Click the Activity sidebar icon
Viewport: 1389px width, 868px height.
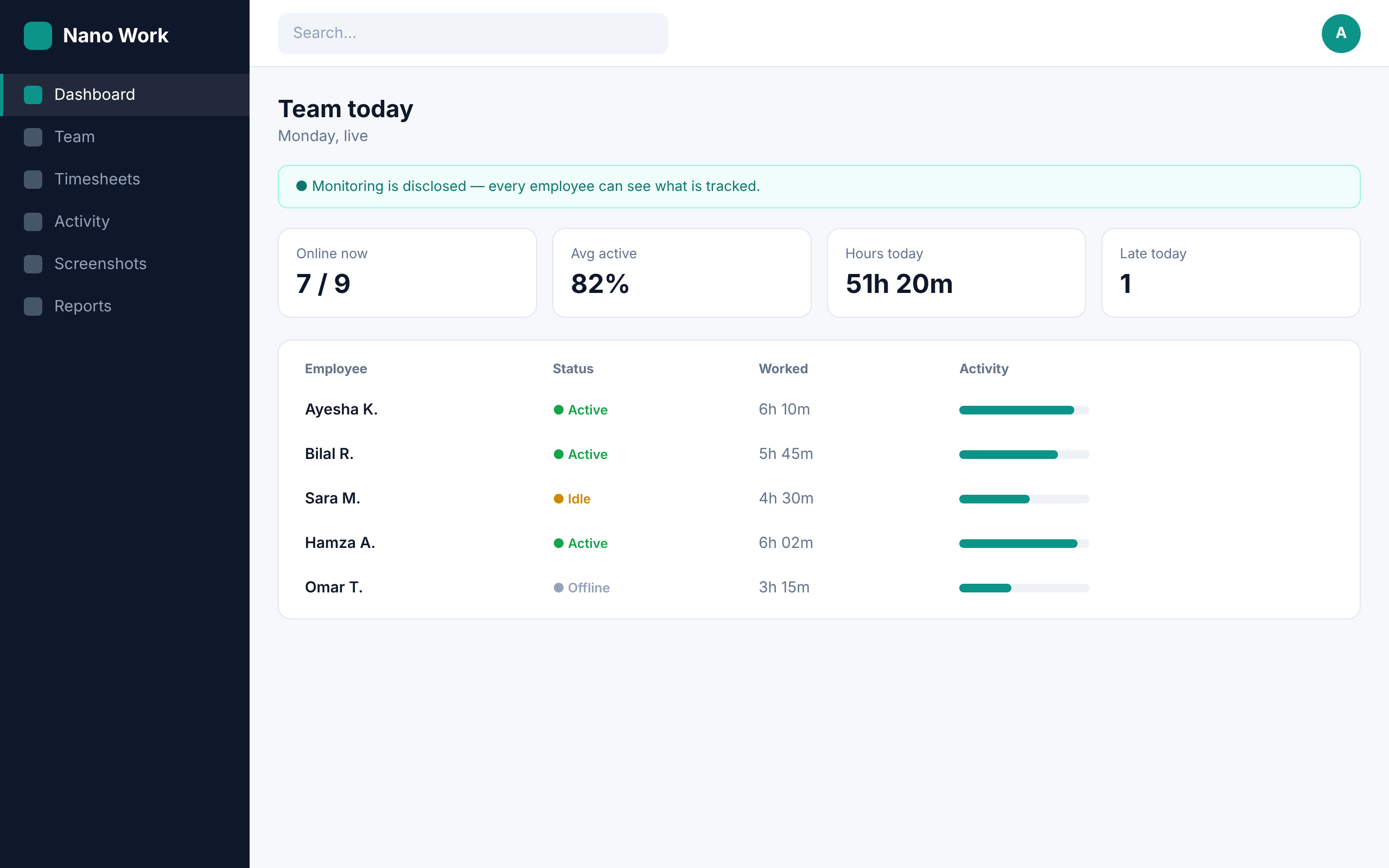33,221
